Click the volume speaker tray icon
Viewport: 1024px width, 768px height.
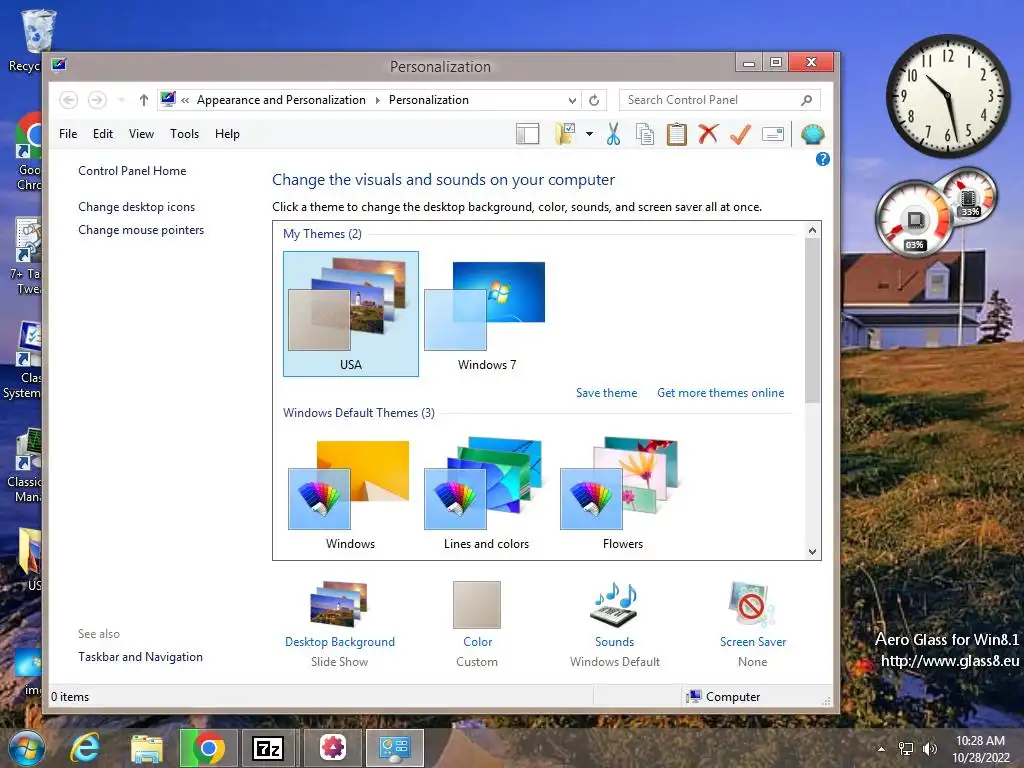pos(930,749)
